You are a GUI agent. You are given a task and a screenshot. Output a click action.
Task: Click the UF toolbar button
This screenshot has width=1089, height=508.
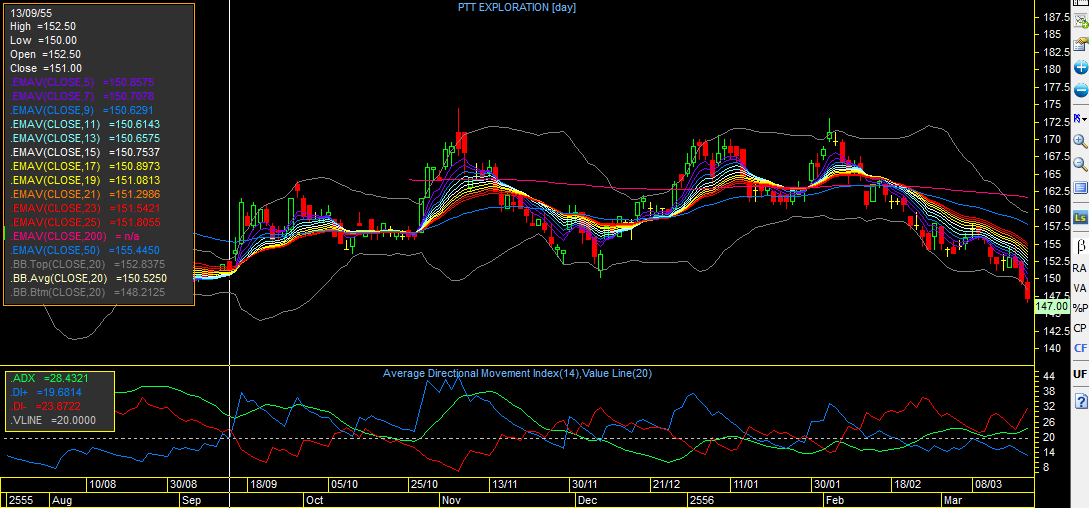click(x=1079, y=374)
